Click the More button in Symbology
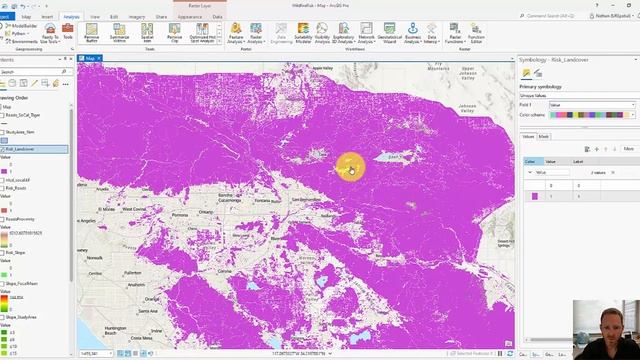 [629, 149]
